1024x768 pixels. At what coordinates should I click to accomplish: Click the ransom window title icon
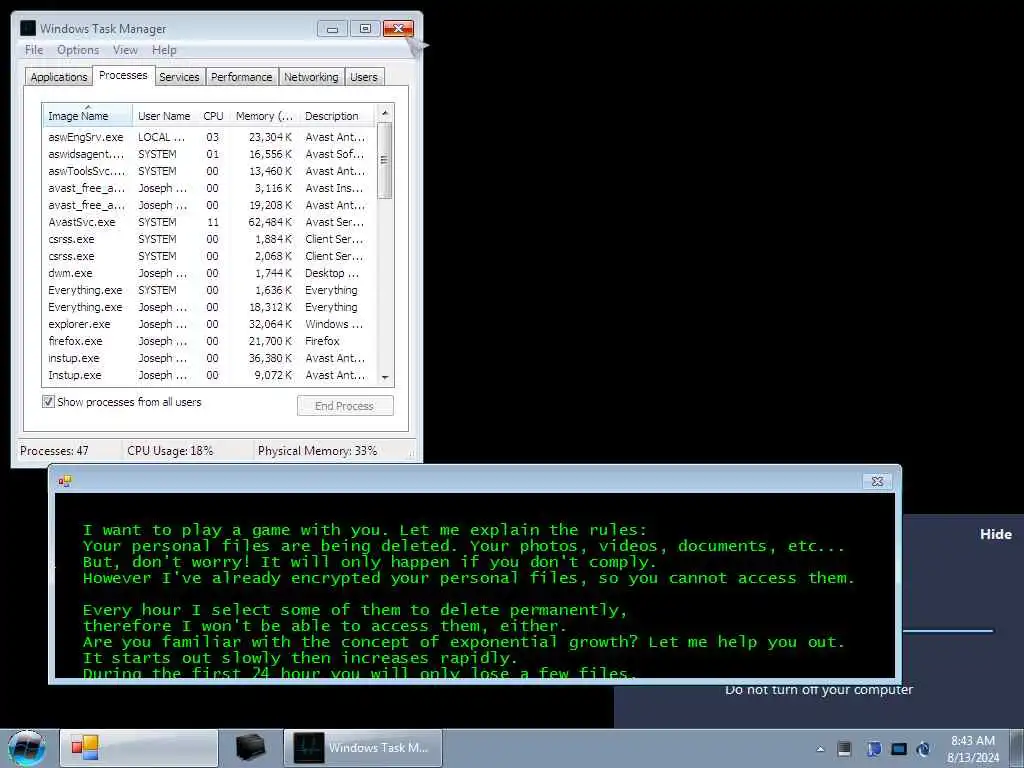point(65,481)
